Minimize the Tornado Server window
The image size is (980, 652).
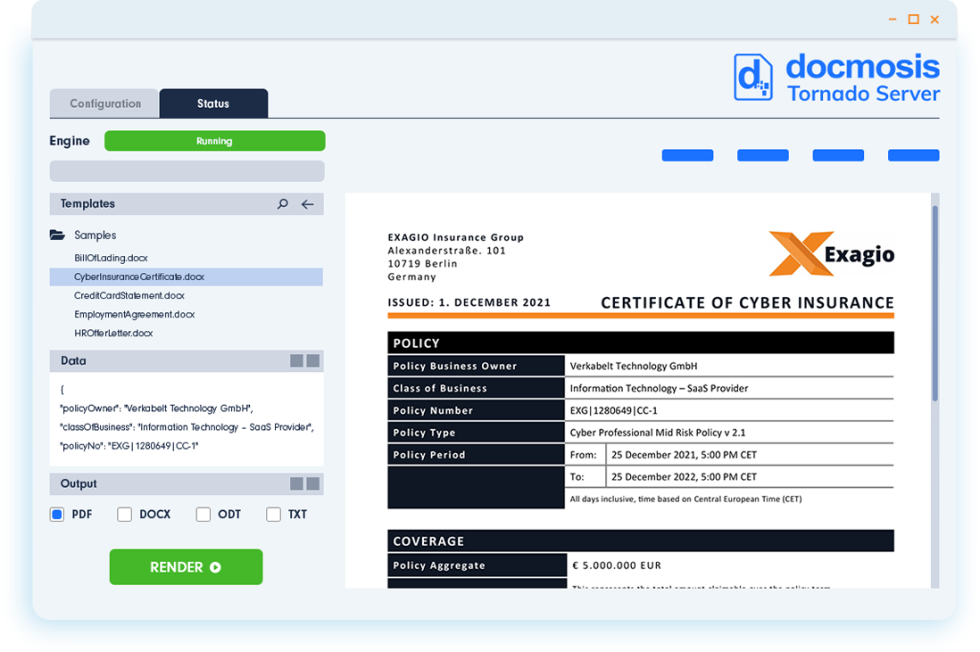coord(892,19)
